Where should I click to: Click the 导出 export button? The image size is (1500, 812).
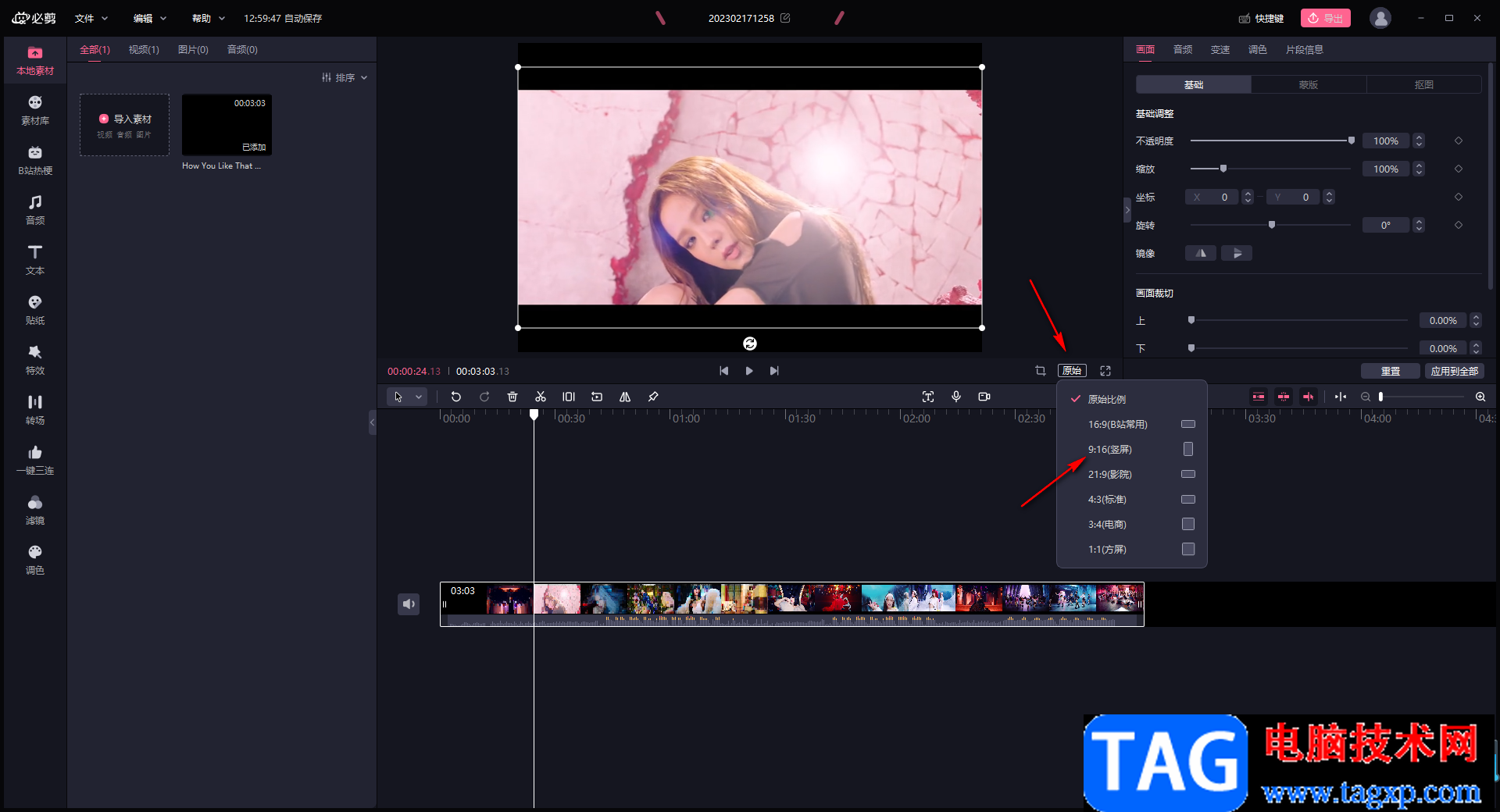pos(1325,18)
